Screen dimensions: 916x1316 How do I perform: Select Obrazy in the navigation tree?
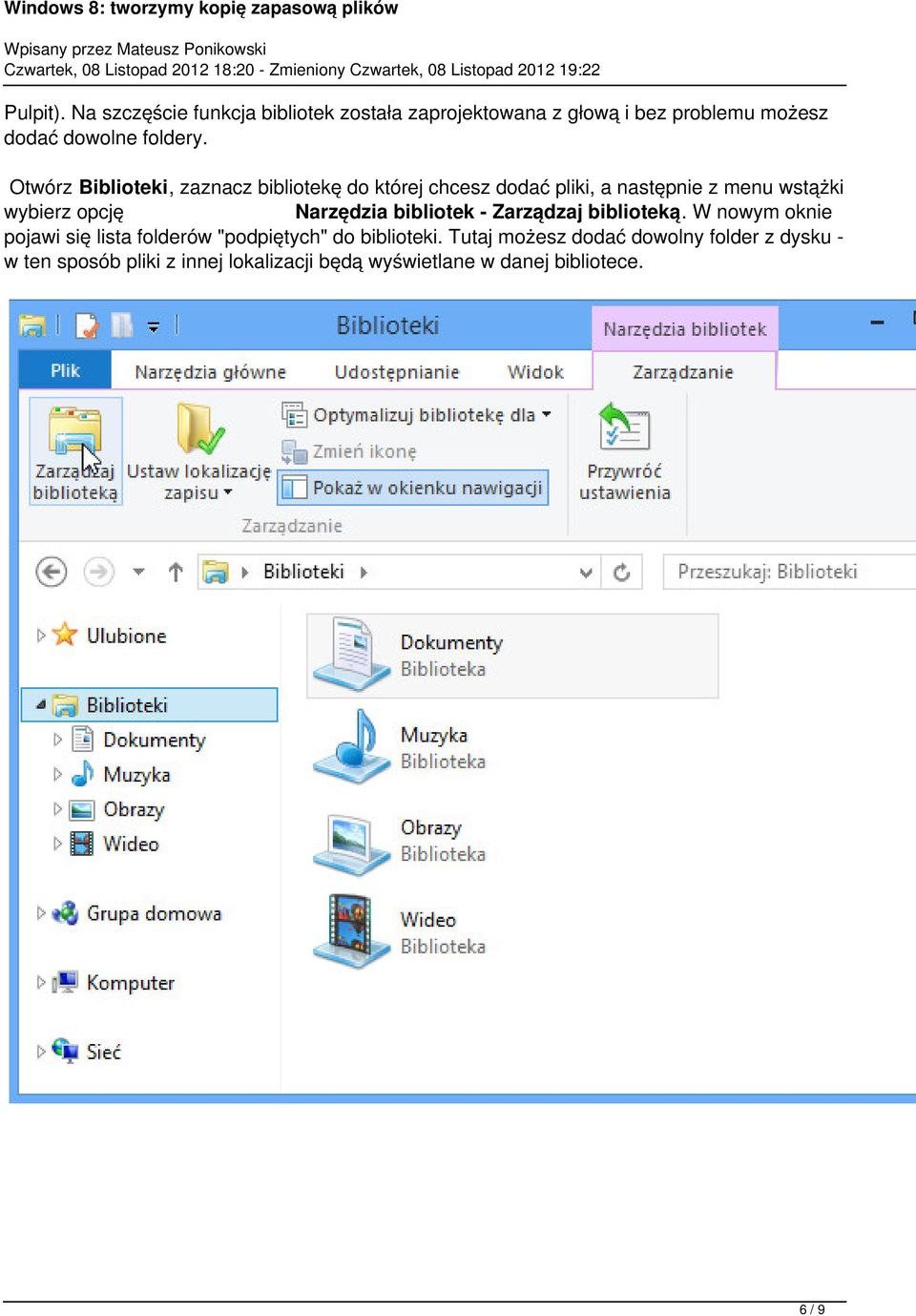click(133, 809)
